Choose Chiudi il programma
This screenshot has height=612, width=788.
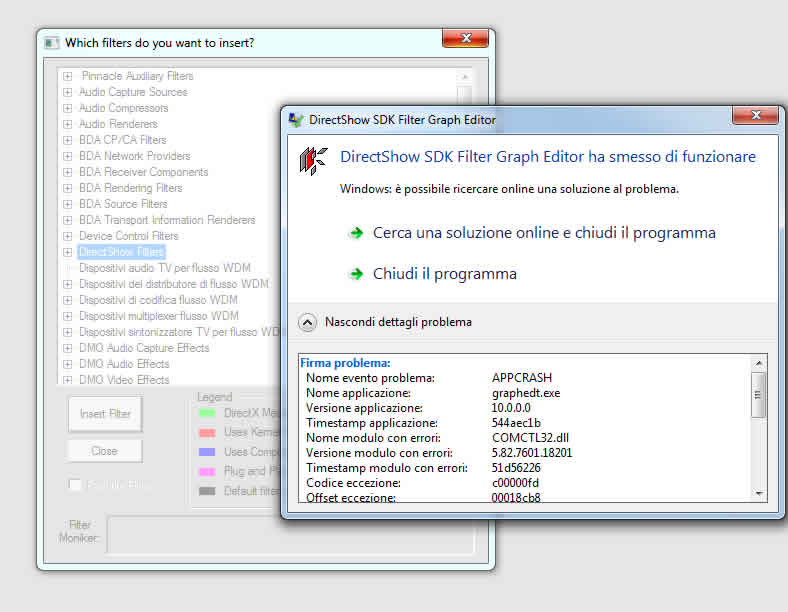click(445, 274)
